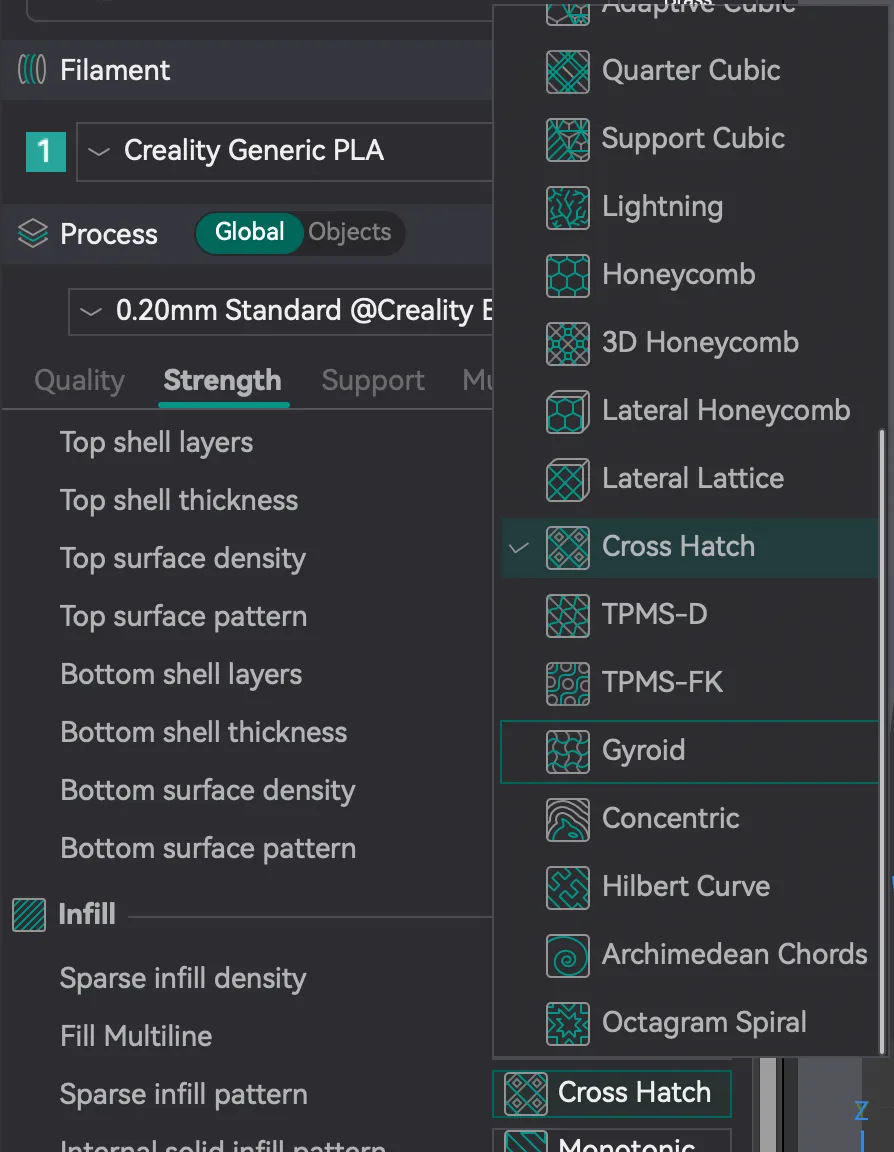The image size is (894, 1152).
Task: Choose Lateral Lattice from the pattern list
Action: point(690,479)
